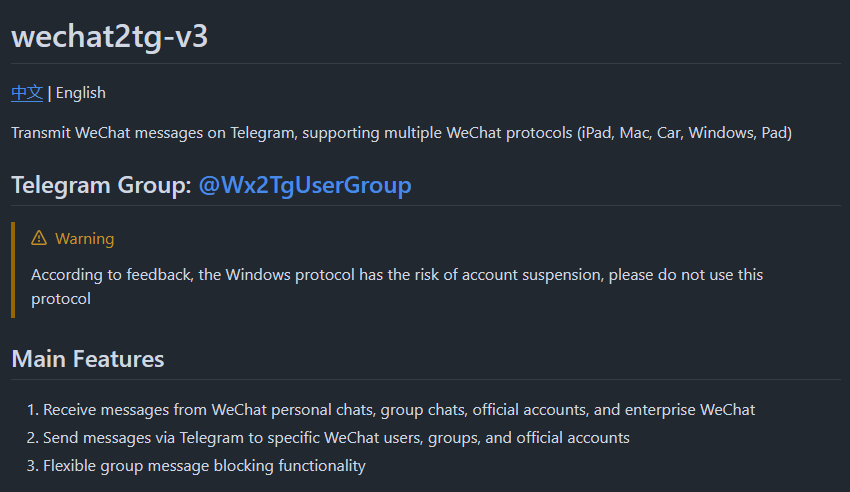Open the @Wx2TgUserGroup Telegram link
This screenshot has height=492, width=850.
click(305, 185)
